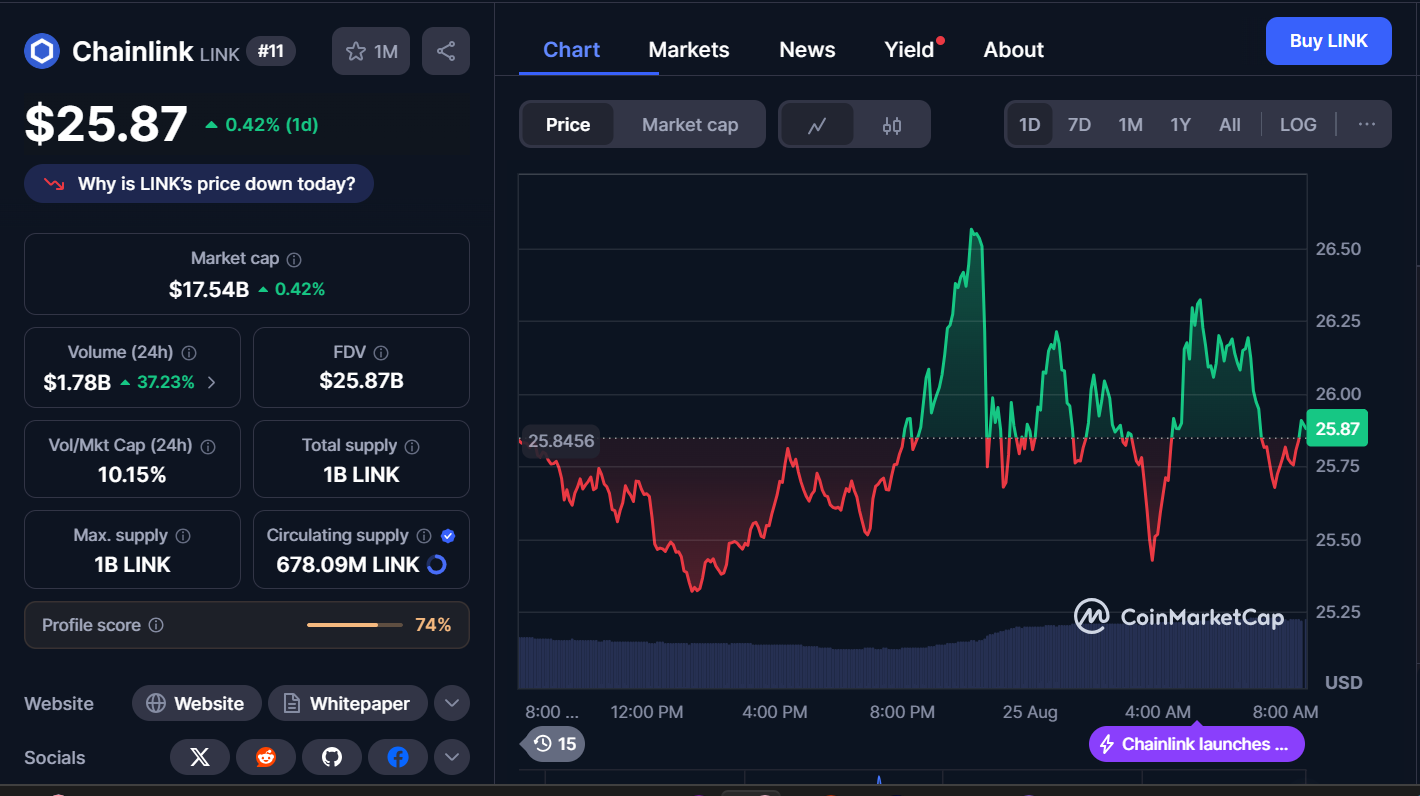This screenshot has height=796, width=1420.
Task: Click FDV info icon
Action: (381, 353)
